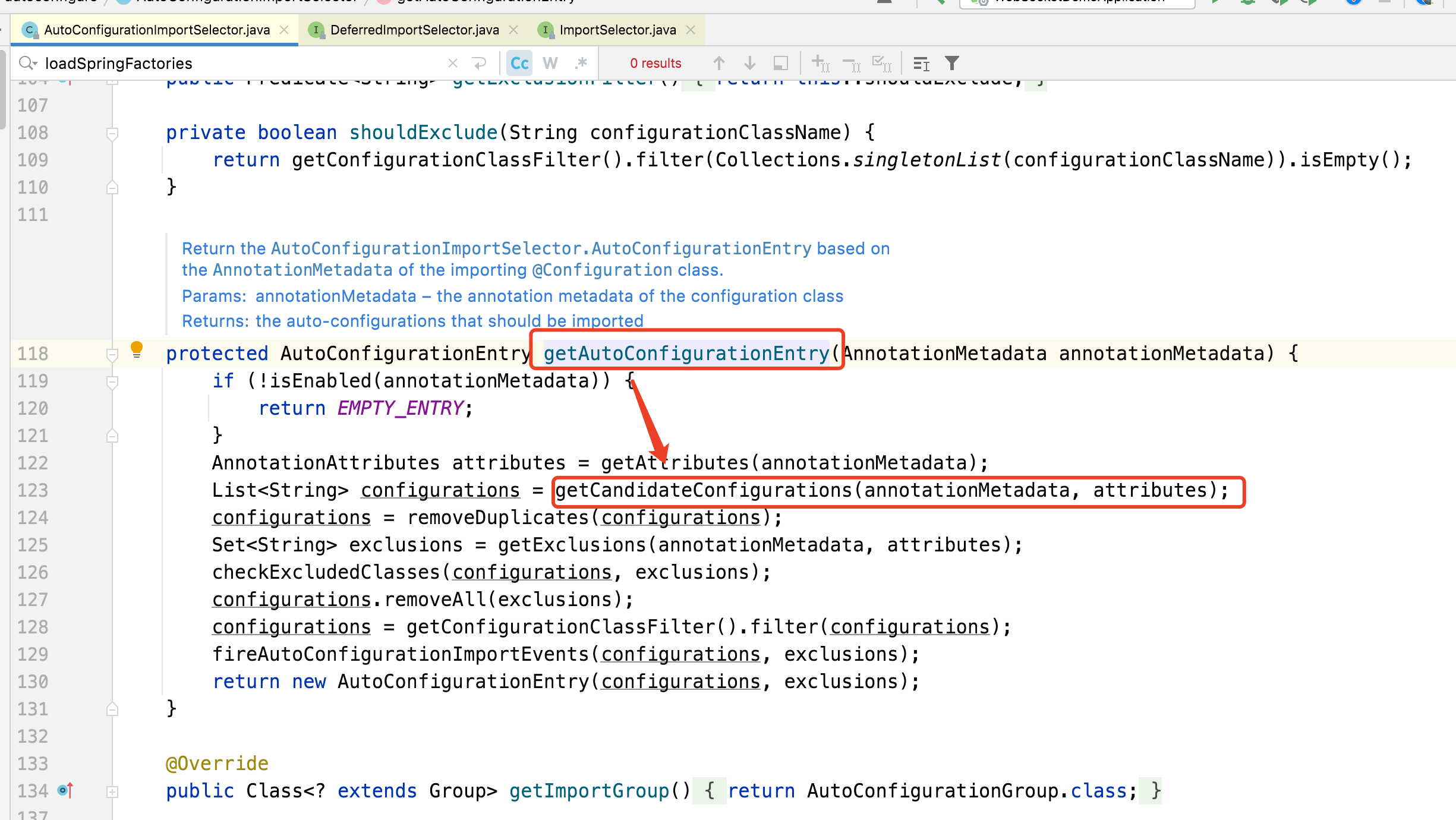Select all search occurrences
Image resolution: width=1456 pixels, height=820 pixels.
(882, 63)
